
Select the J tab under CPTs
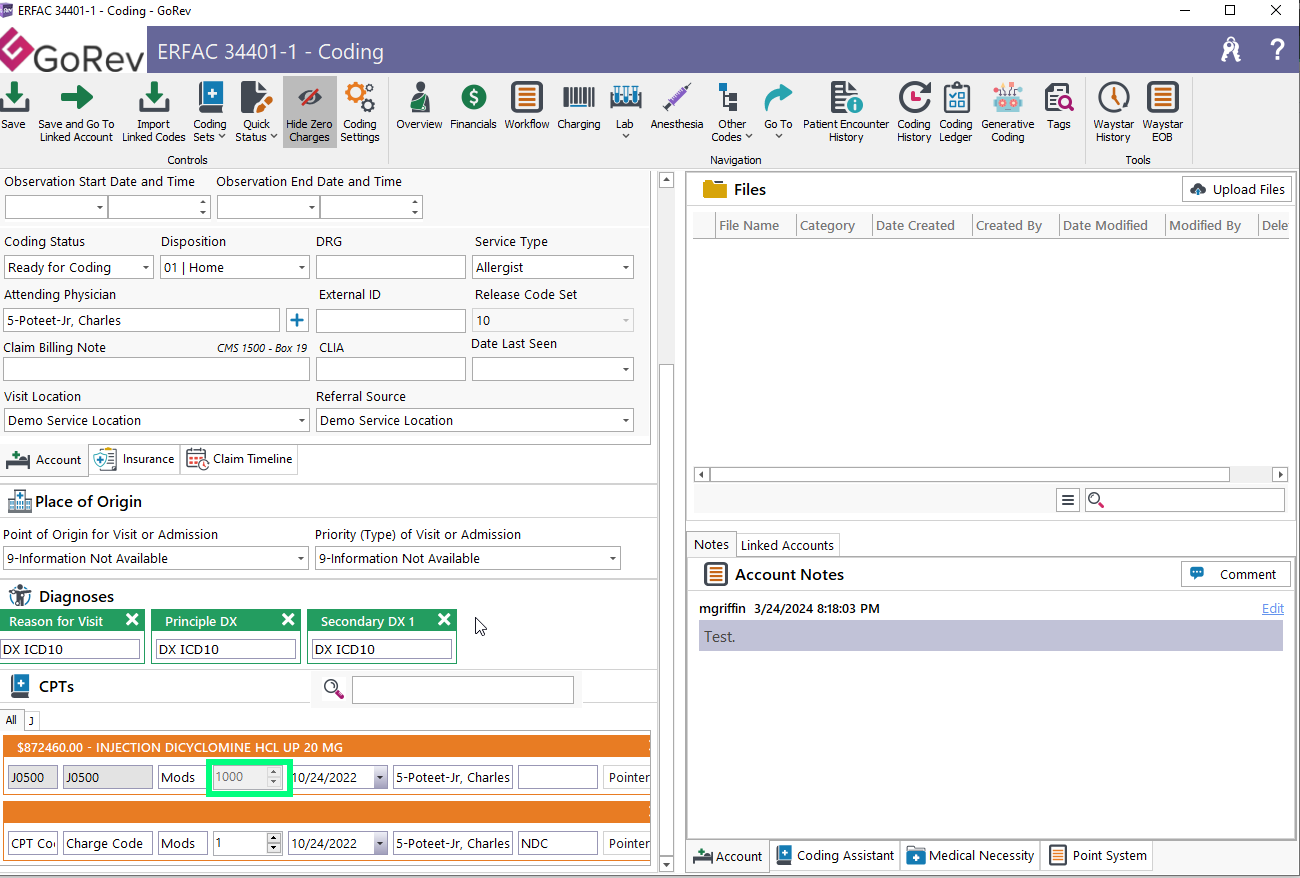coord(31,720)
